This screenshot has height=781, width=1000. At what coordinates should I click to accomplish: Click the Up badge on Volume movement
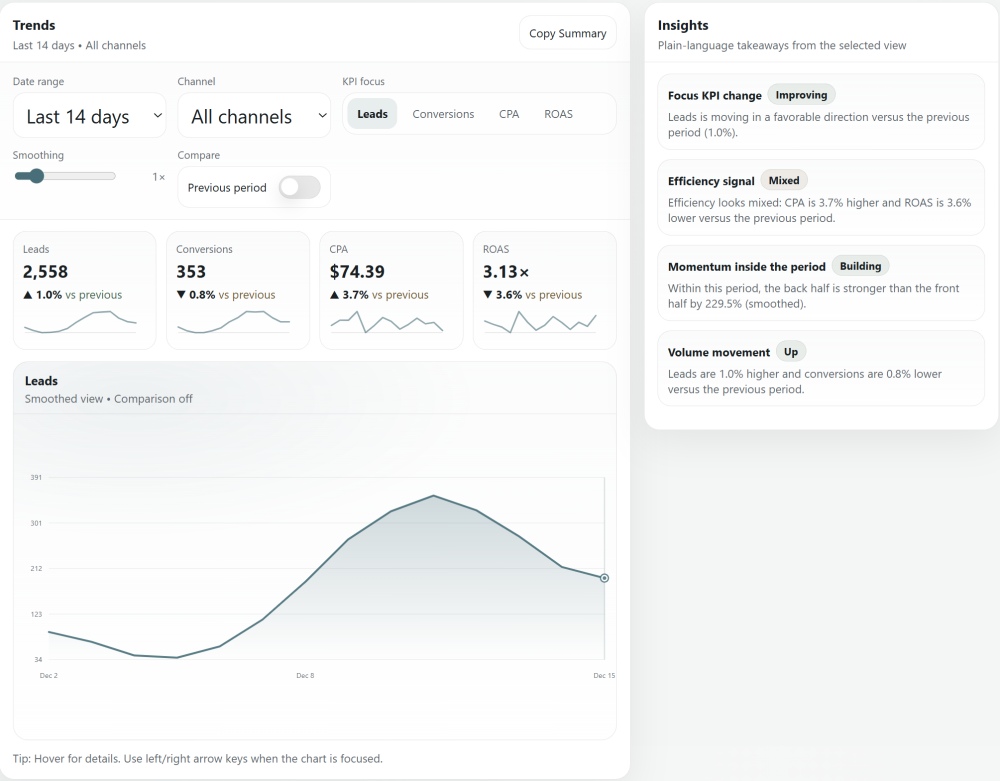click(791, 351)
